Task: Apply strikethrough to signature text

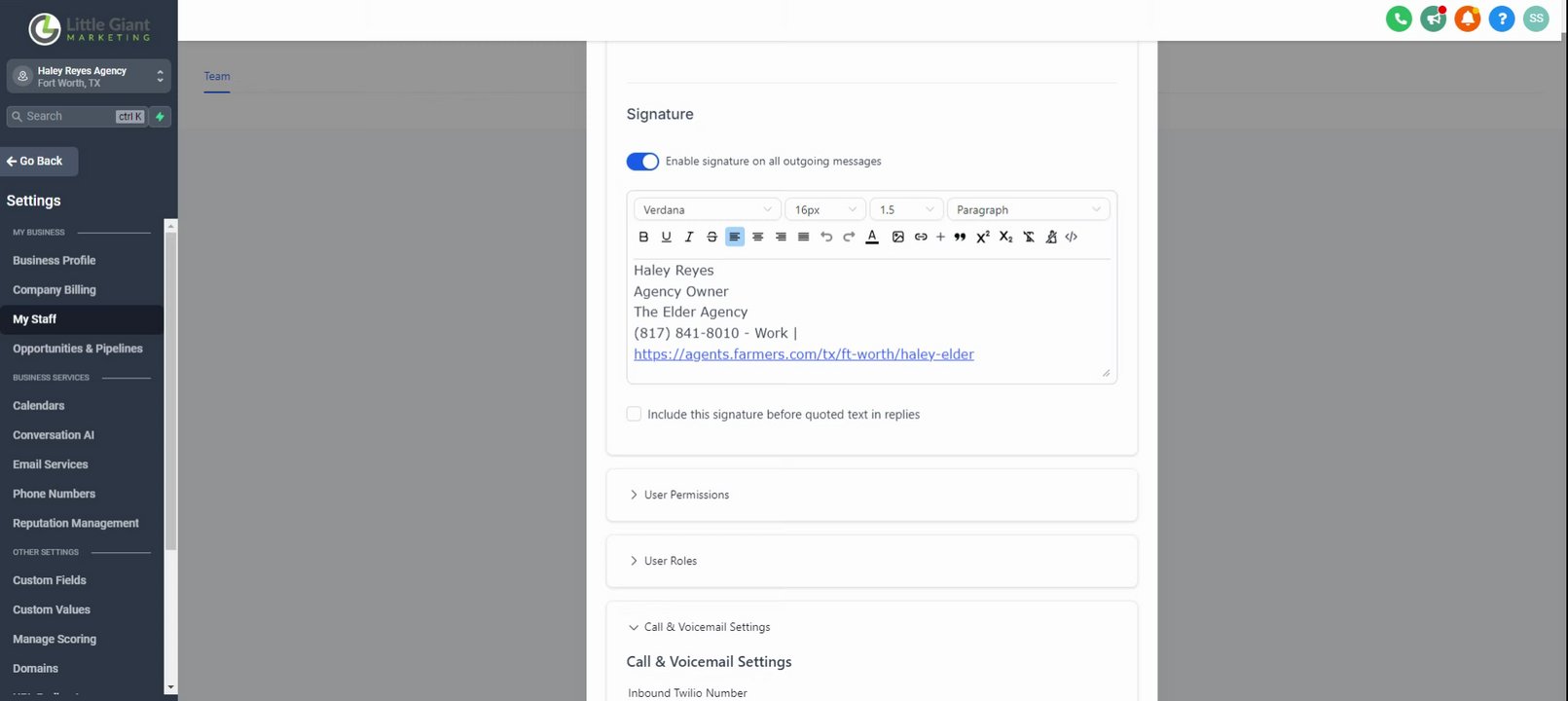Action: click(x=711, y=237)
